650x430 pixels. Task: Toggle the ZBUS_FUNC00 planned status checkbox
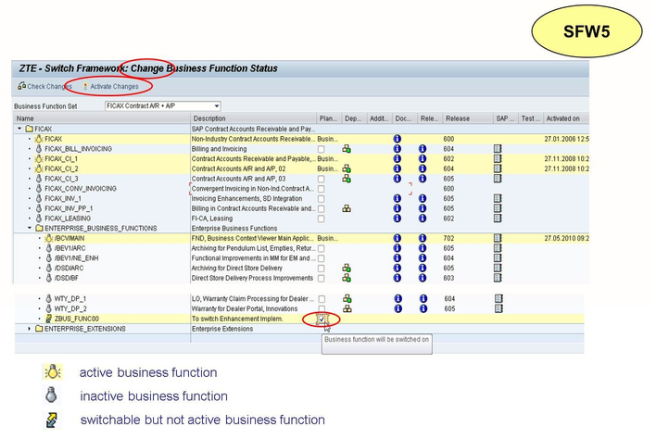[321, 318]
